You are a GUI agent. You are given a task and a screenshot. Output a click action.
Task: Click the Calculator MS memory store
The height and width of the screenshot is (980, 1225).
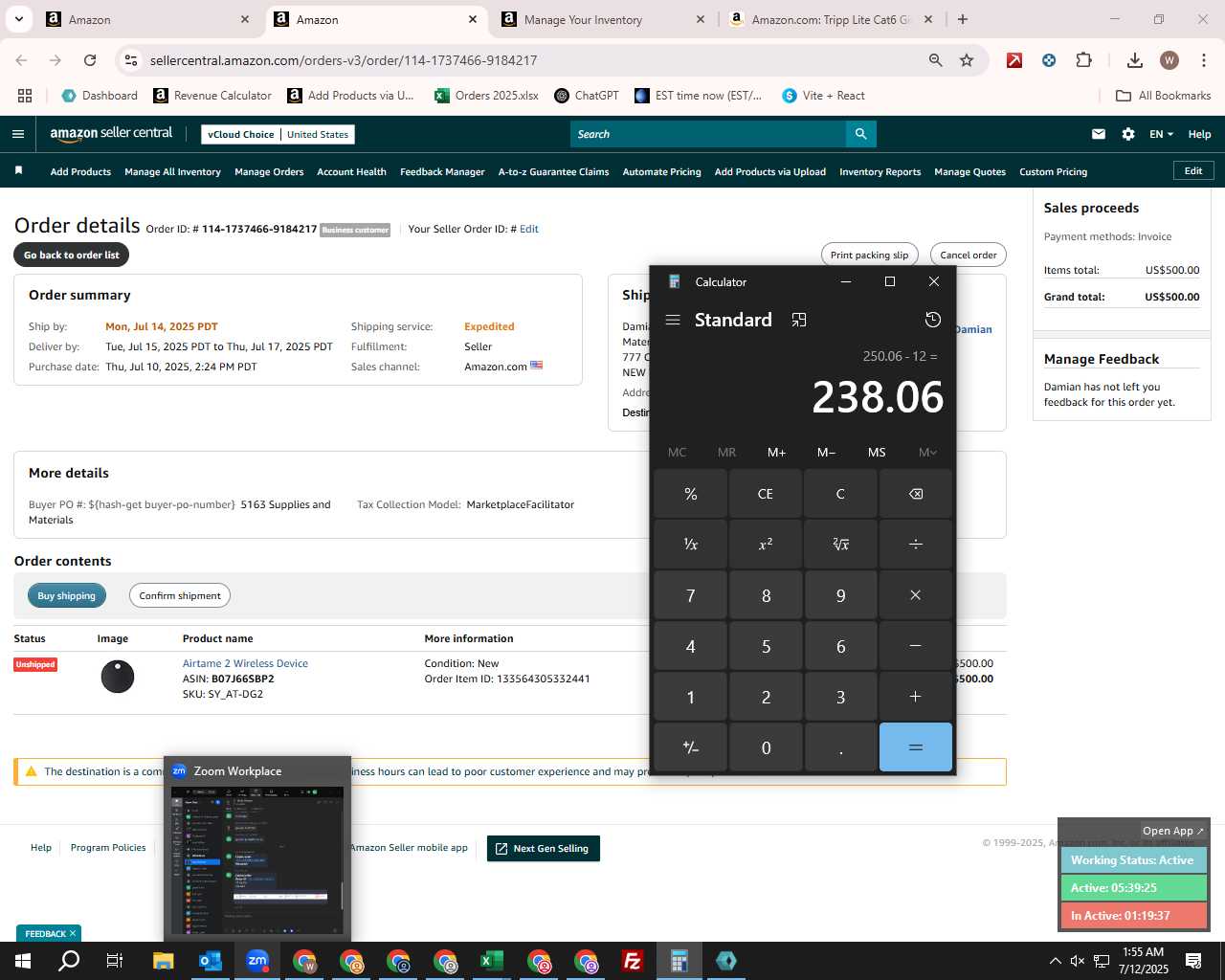click(877, 453)
